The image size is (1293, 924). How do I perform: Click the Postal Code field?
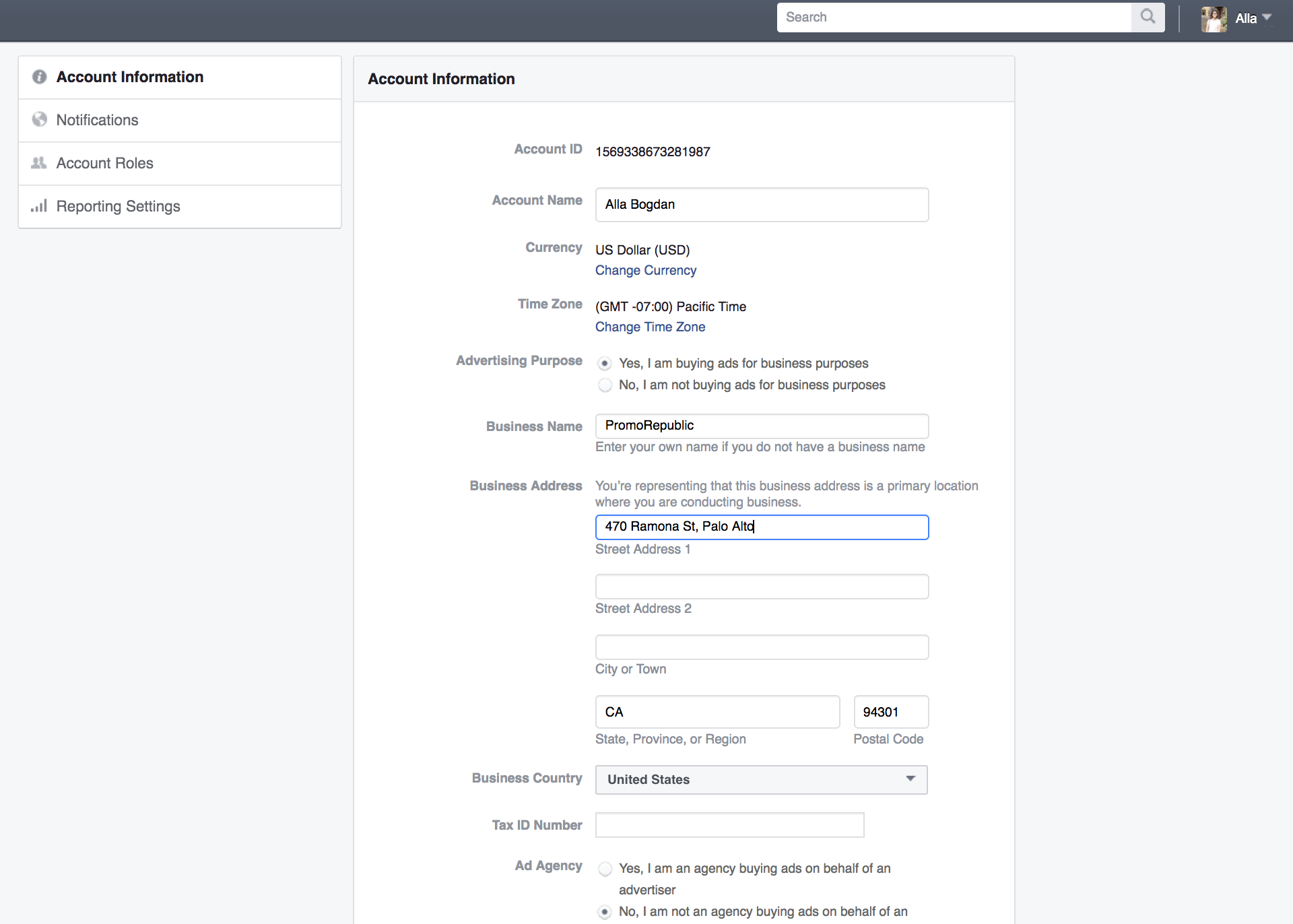(x=891, y=712)
